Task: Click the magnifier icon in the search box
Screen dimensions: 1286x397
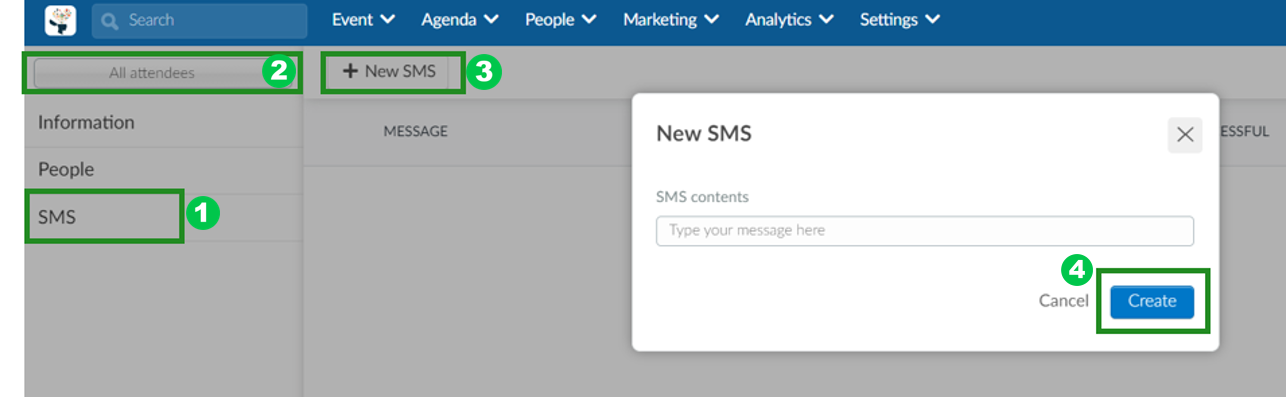Action: (x=110, y=20)
